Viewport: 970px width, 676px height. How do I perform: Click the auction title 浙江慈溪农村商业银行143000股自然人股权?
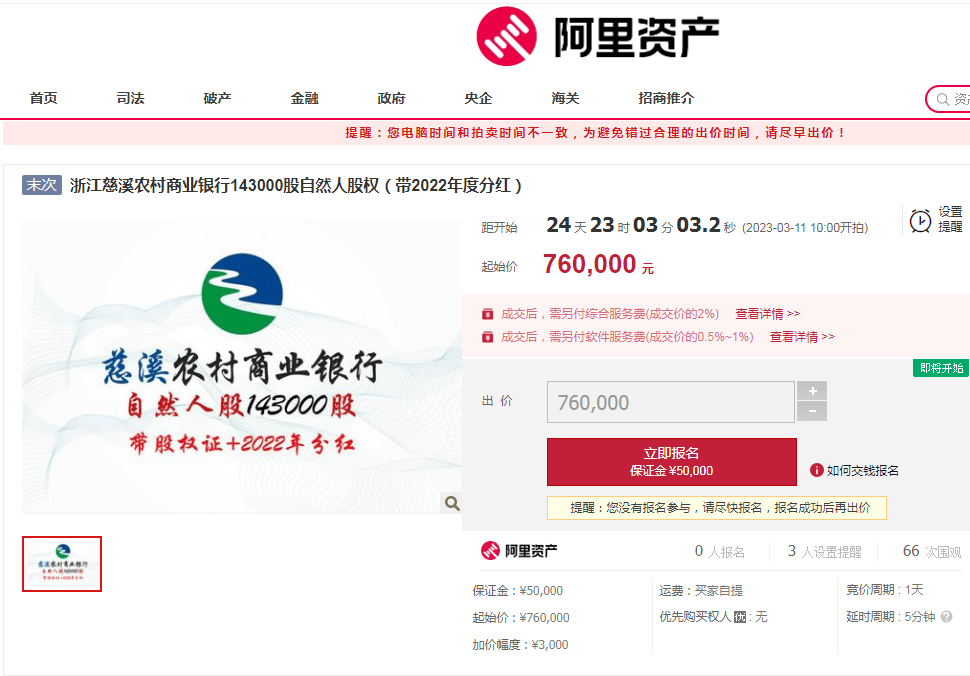(296, 186)
